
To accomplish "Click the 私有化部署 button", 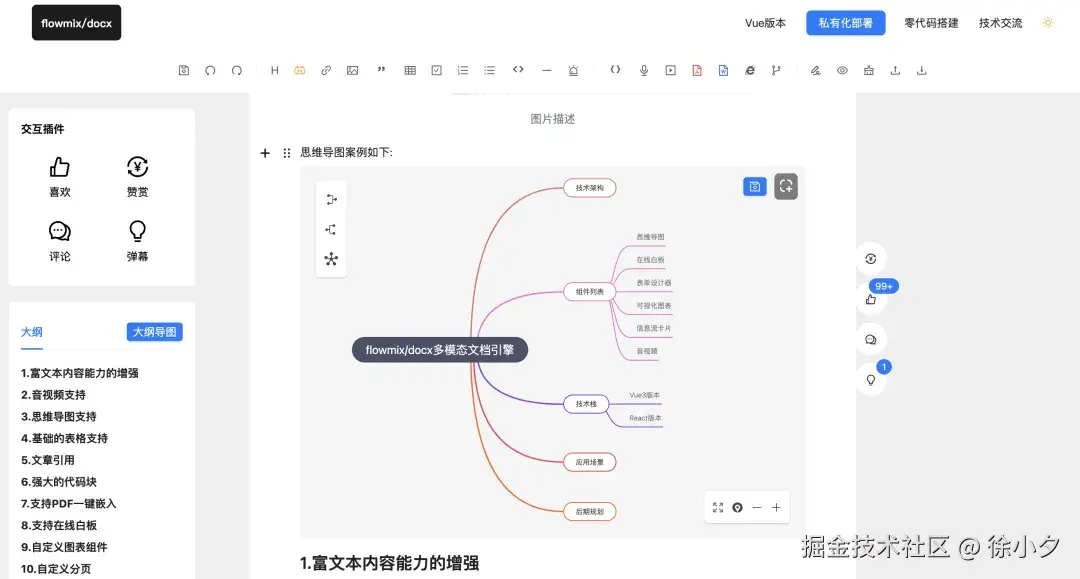I will coord(845,22).
